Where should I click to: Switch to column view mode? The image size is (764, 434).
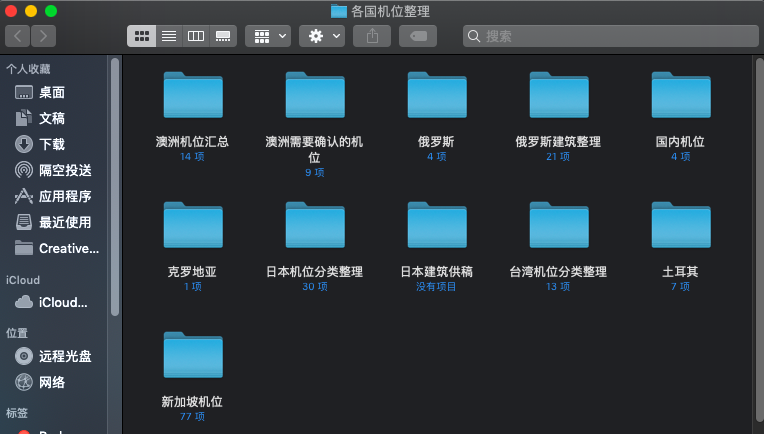[196, 36]
